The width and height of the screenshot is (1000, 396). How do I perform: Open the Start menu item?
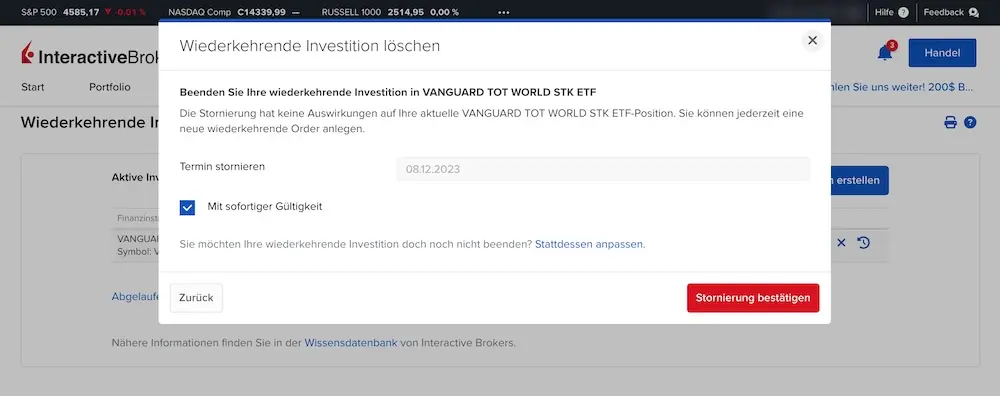coord(33,87)
